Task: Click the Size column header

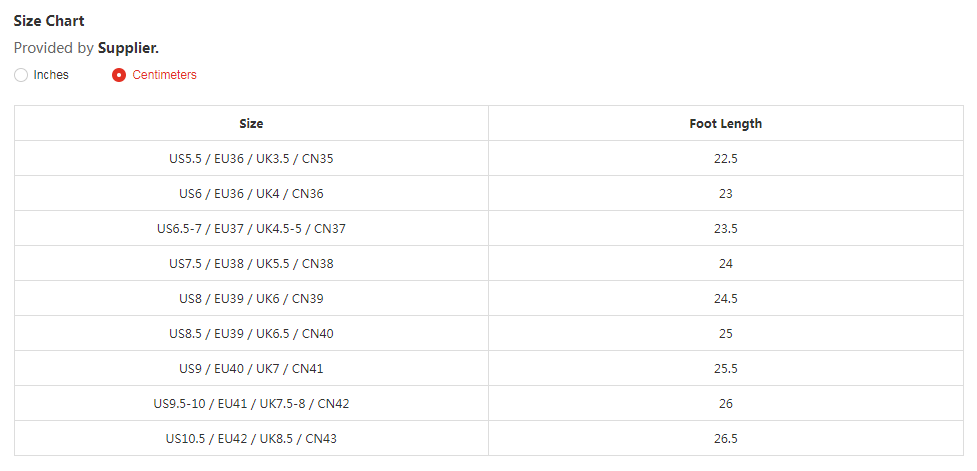Action: pyautogui.click(x=251, y=124)
